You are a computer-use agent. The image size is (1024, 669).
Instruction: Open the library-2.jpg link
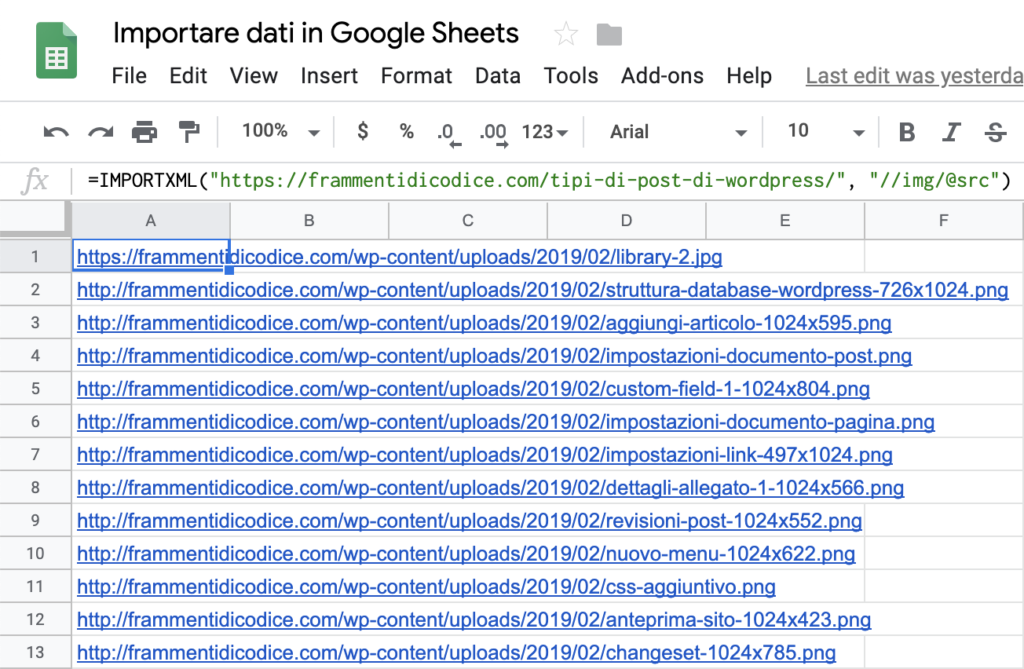399,257
